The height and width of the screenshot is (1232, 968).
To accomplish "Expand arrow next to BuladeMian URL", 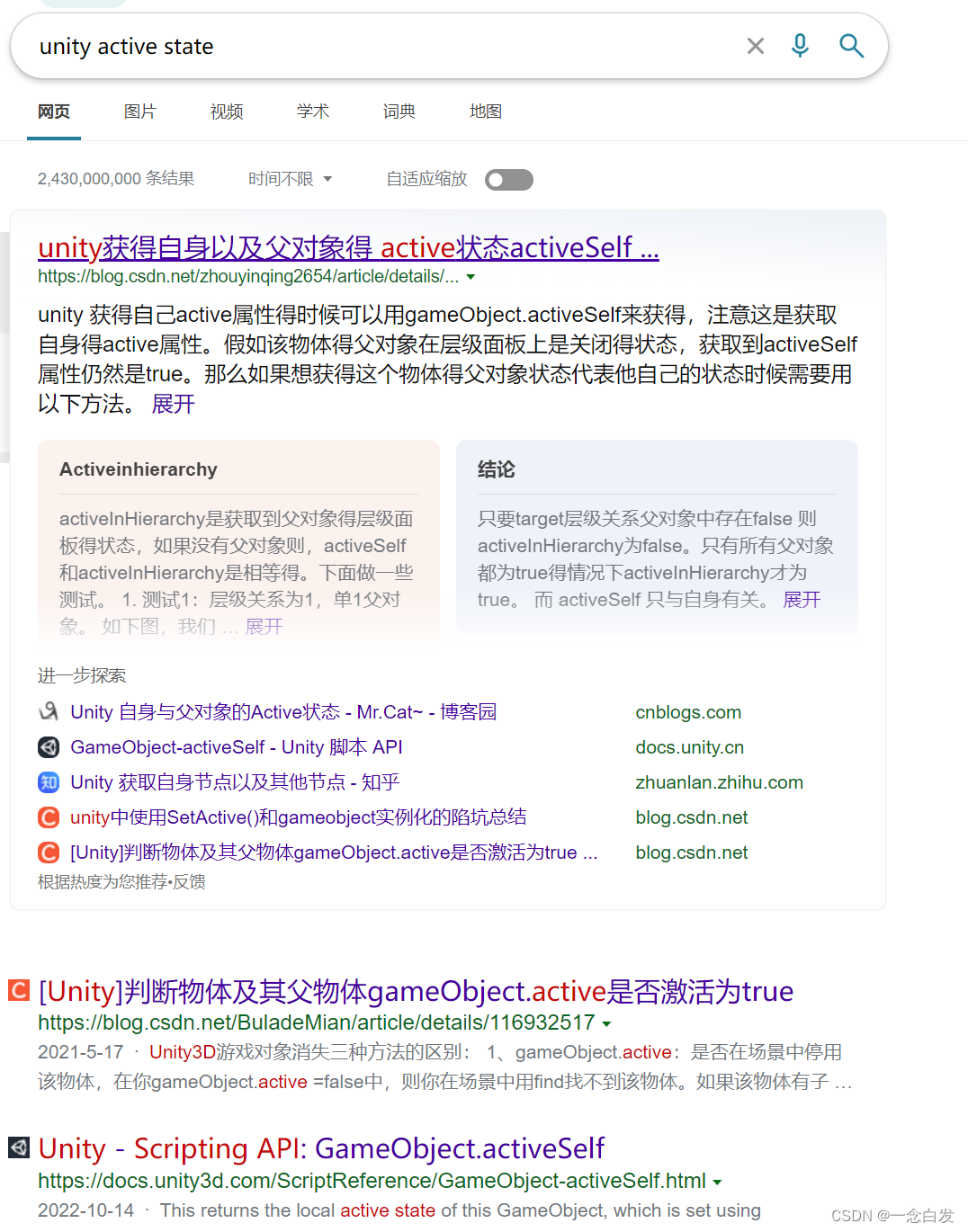I will coord(606,1023).
